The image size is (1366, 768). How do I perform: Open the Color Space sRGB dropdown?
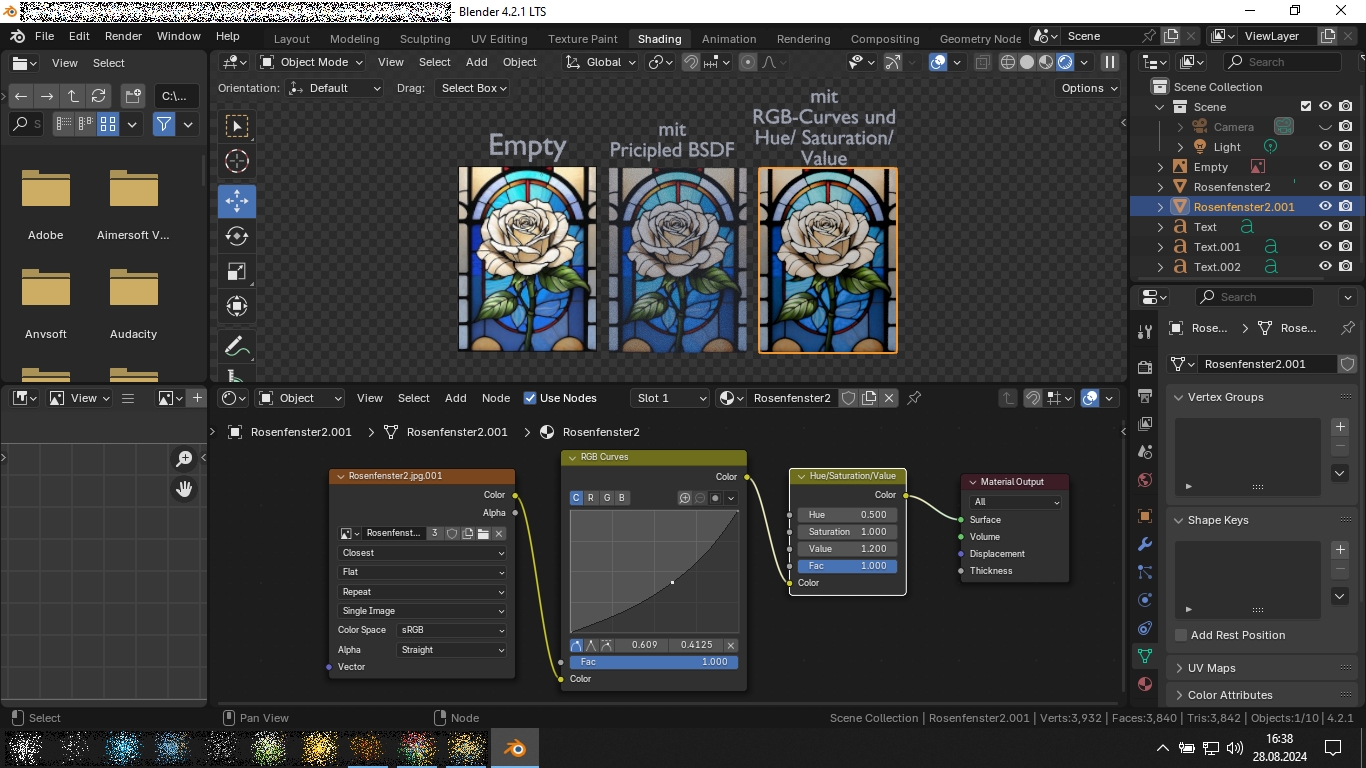pos(452,630)
